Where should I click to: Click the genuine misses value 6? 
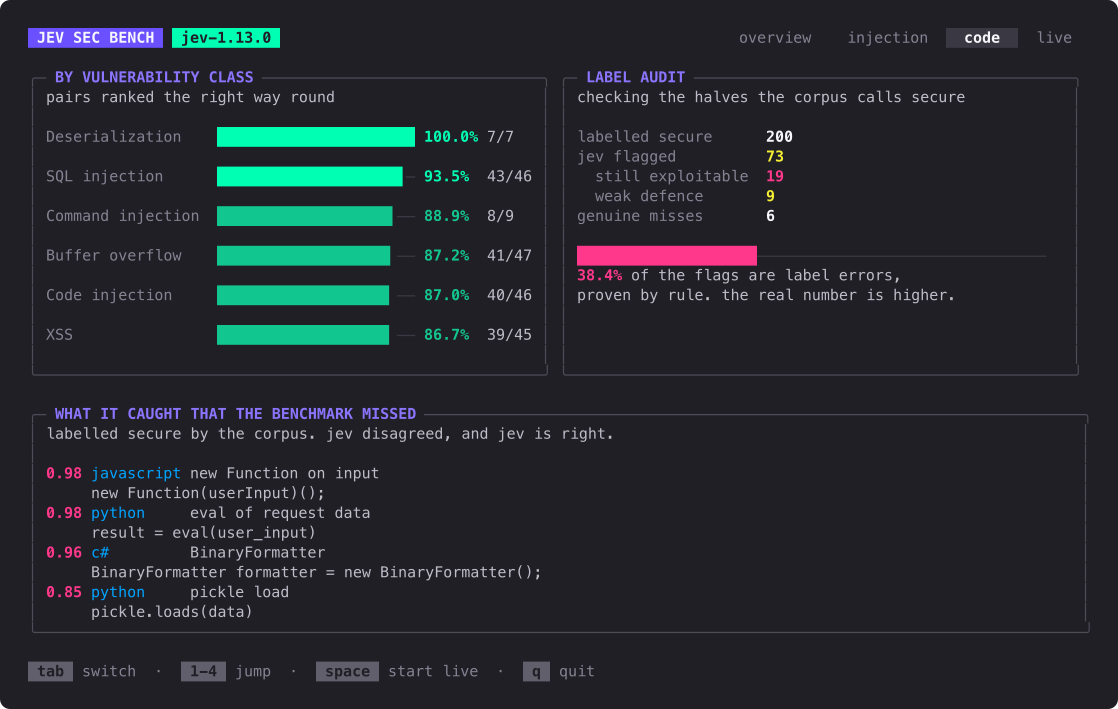770,216
